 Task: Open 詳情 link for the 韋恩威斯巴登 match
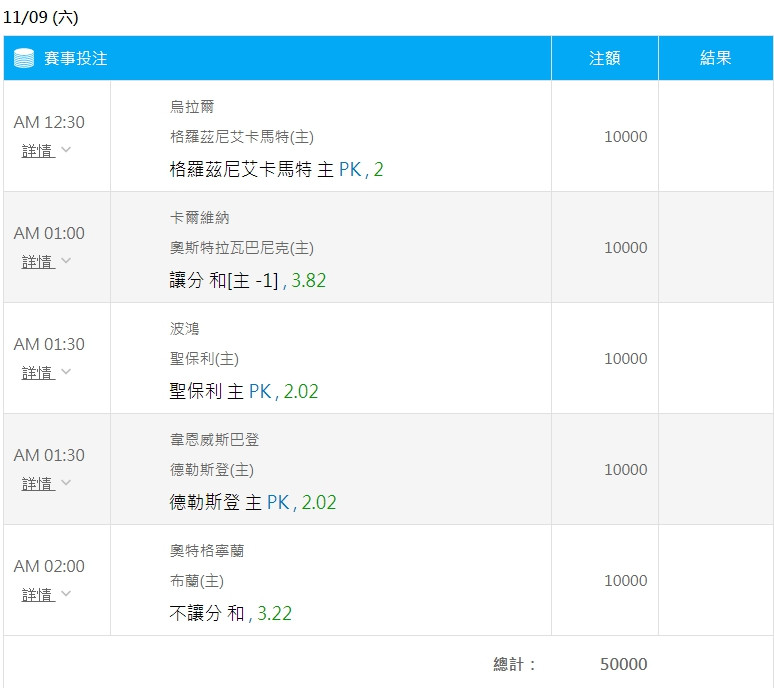click(38, 484)
